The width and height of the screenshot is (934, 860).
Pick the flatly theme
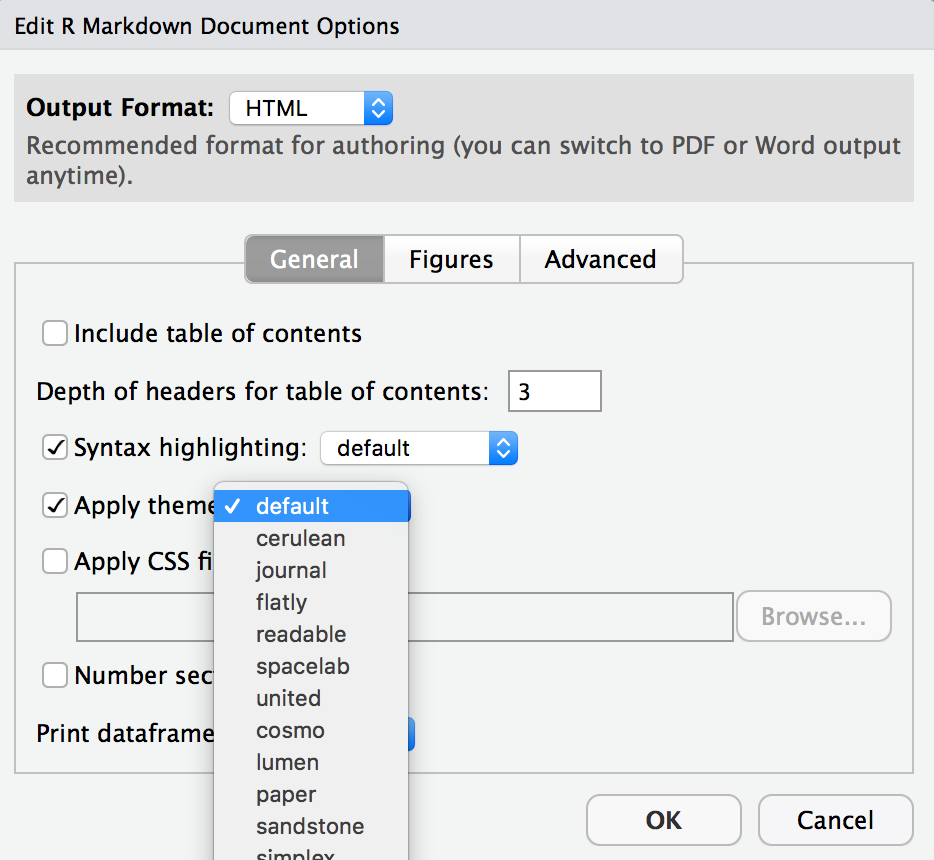[x=281, y=602]
